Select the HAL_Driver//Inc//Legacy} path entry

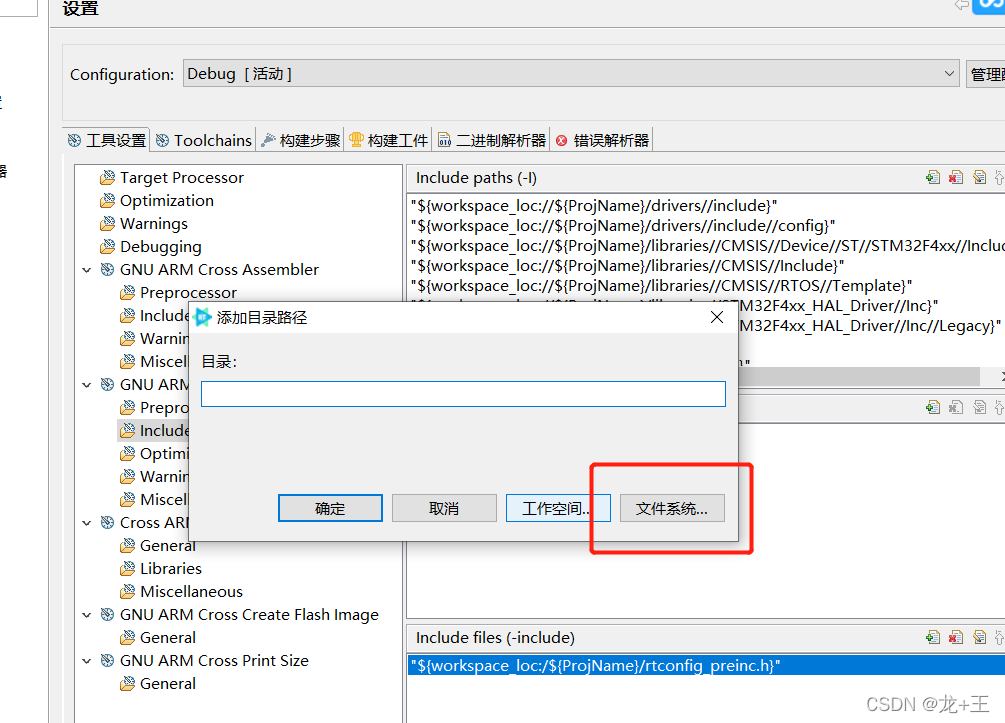point(870,326)
